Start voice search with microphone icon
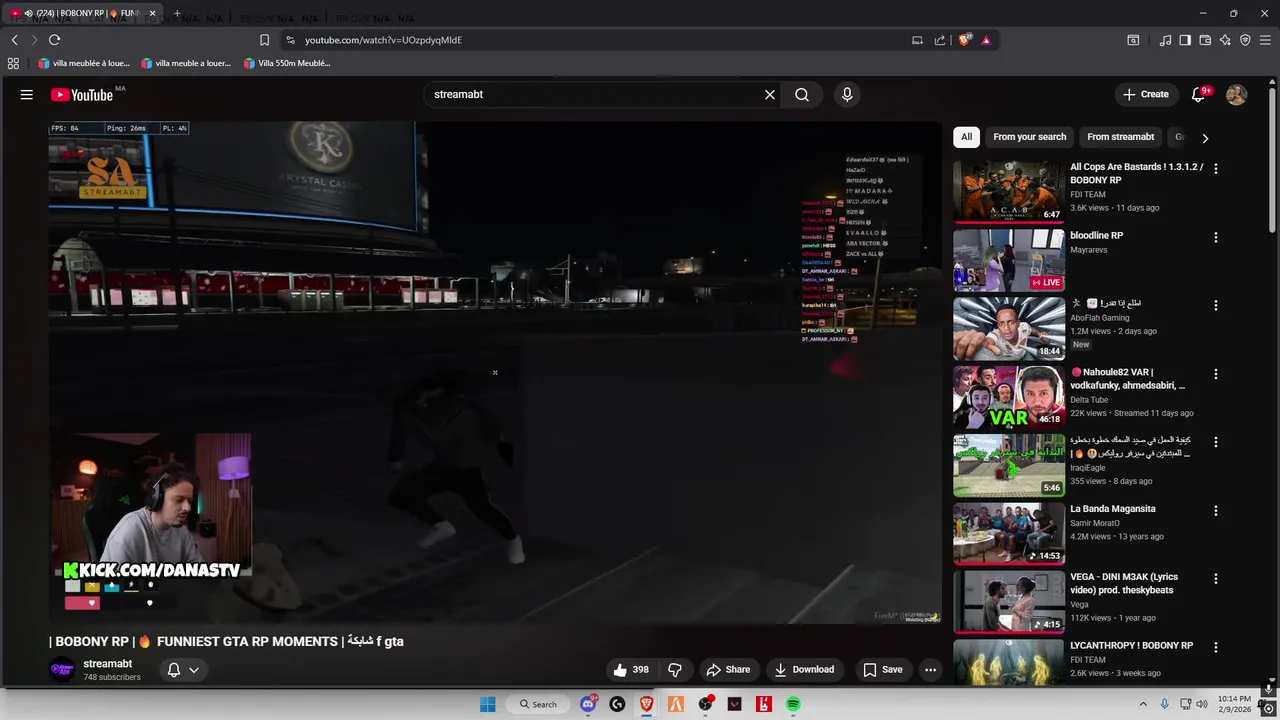Viewport: 1280px width, 720px height. (847, 94)
